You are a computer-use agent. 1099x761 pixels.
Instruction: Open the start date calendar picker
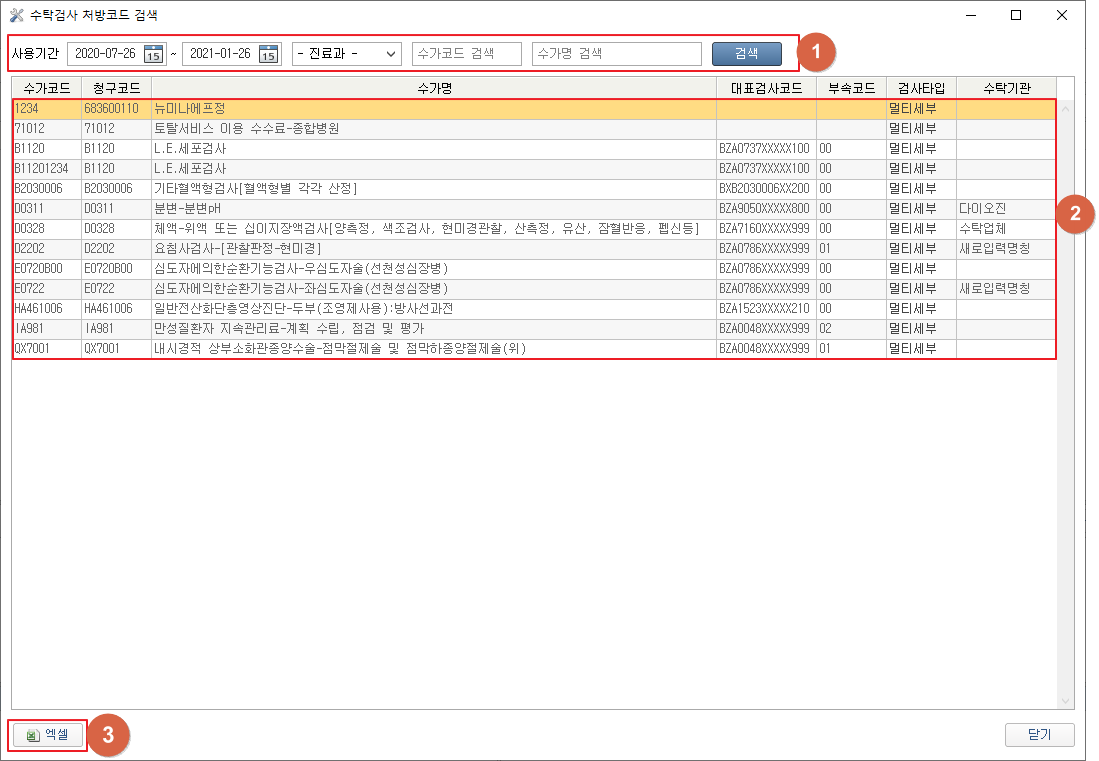click(x=153, y=54)
